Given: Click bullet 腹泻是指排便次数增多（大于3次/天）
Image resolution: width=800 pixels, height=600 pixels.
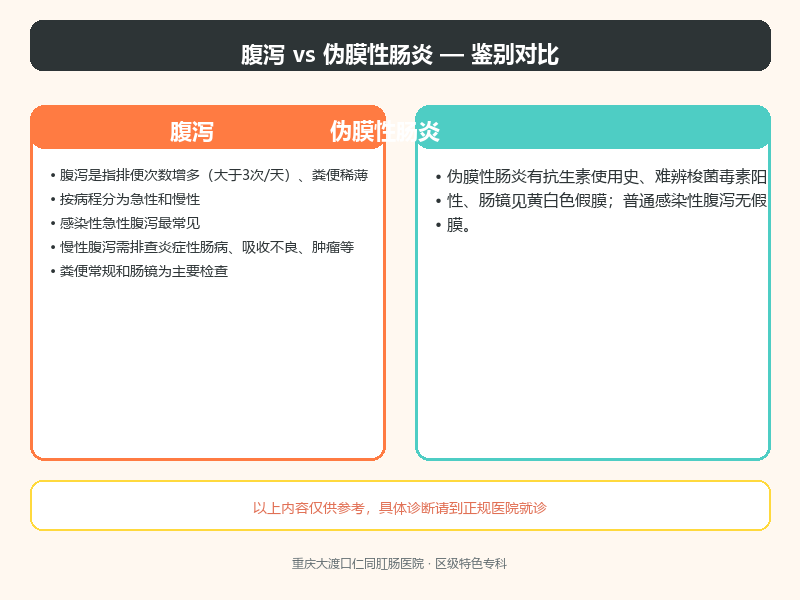Looking at the screenshot, I should [x=209, y=175].
